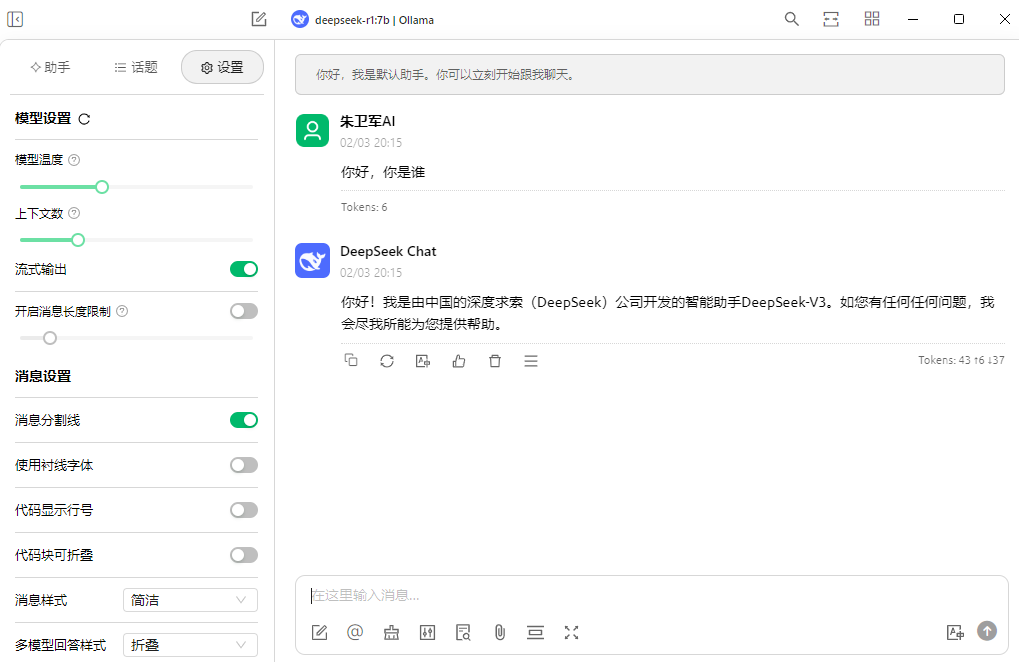1019x662 pixels.
Task: Open the mini-apps grid icon
Action: click(871, 19)
